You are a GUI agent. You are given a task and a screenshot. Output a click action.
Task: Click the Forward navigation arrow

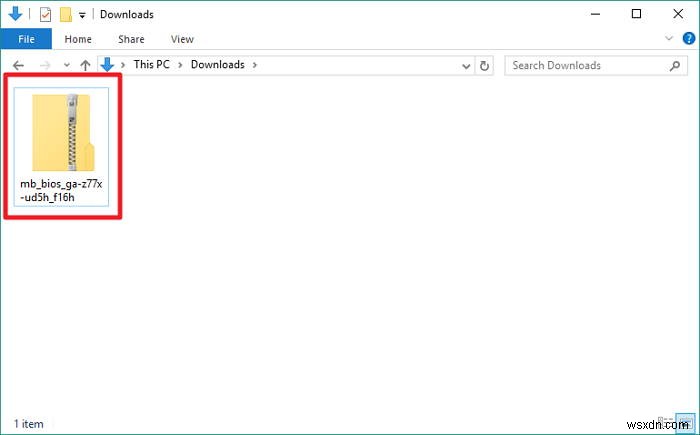(x=44, y=66)
